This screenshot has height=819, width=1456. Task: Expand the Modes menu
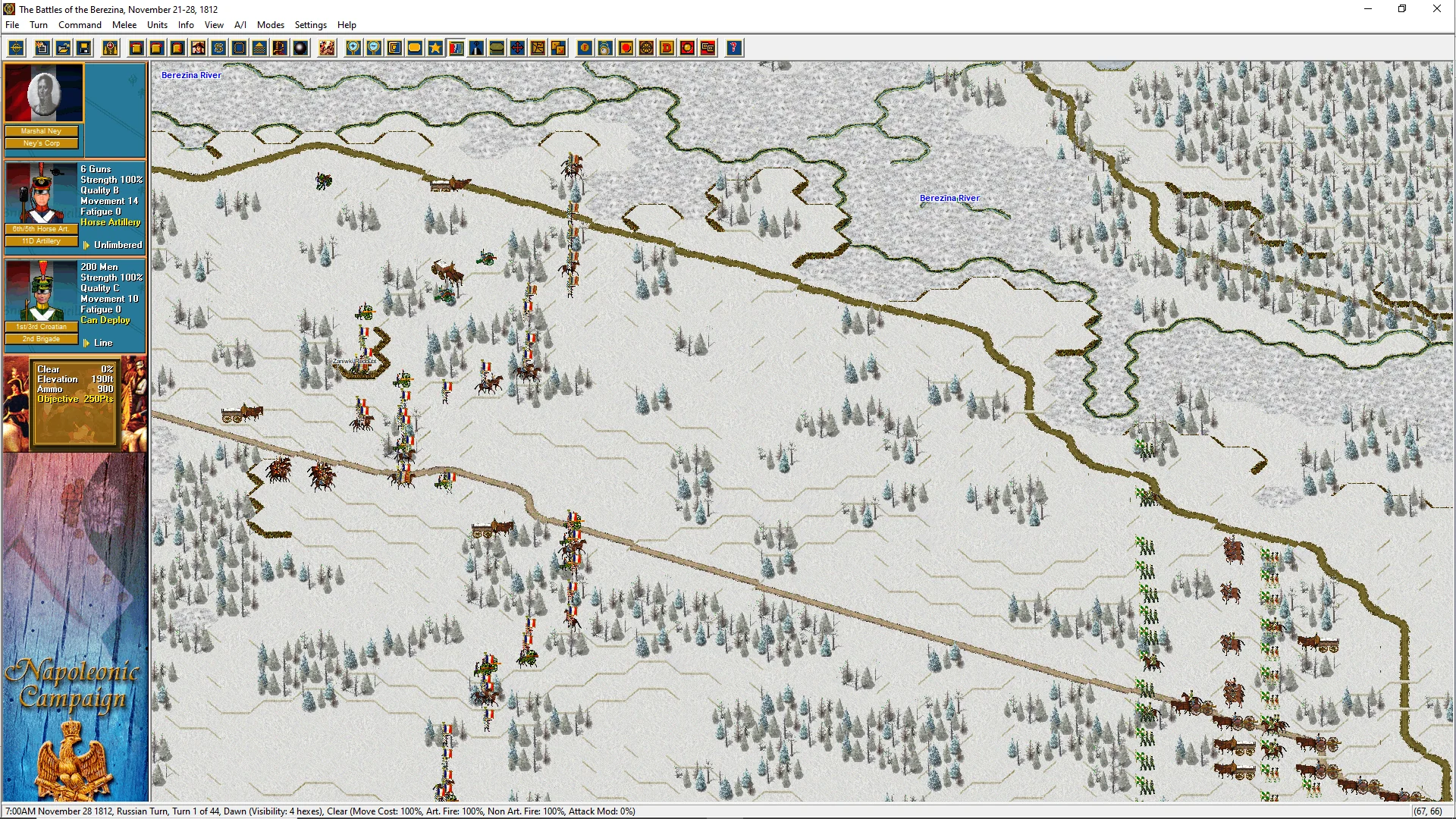(x=270, y=25)
